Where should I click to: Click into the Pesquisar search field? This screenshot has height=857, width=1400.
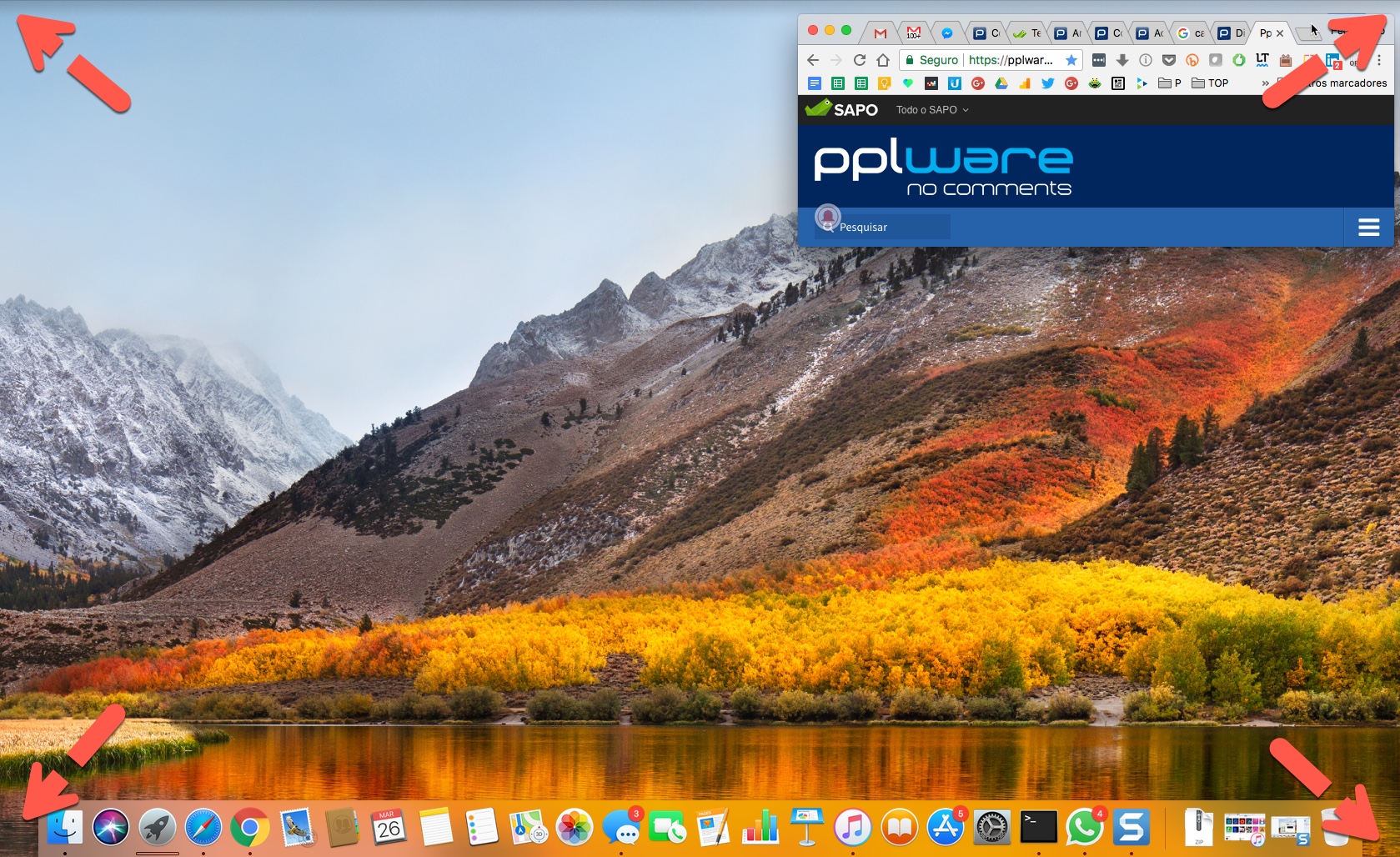point(882,227)
